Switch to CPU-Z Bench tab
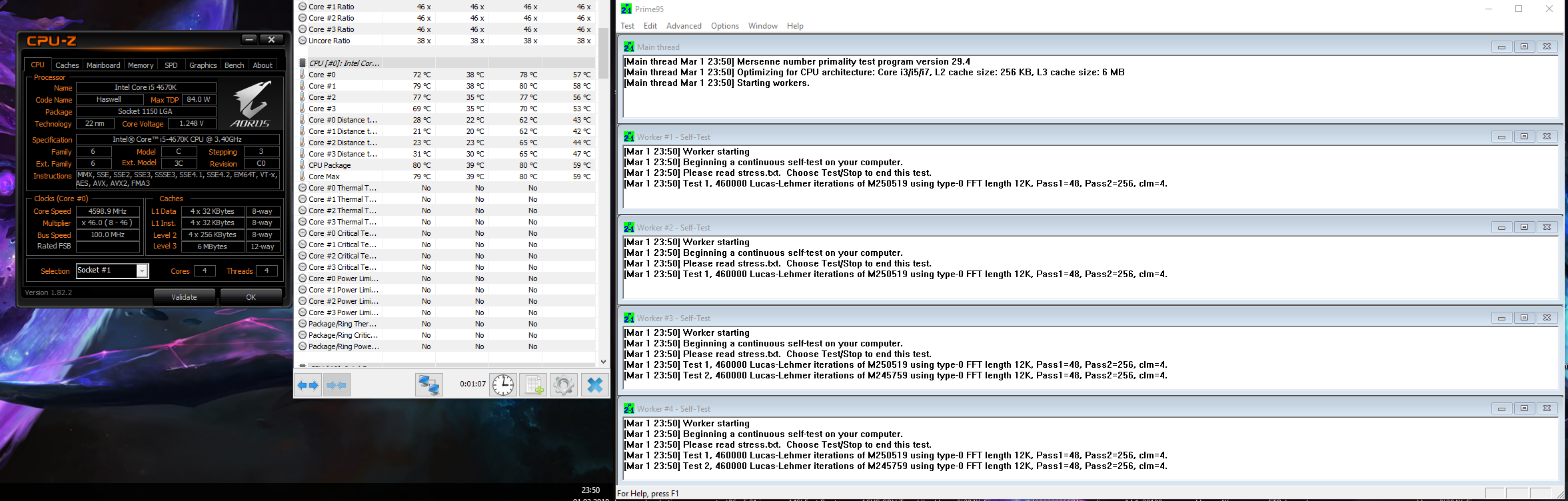Viewport: 1568px width, 501px height. pyautogui.click(x=234, y=65)
